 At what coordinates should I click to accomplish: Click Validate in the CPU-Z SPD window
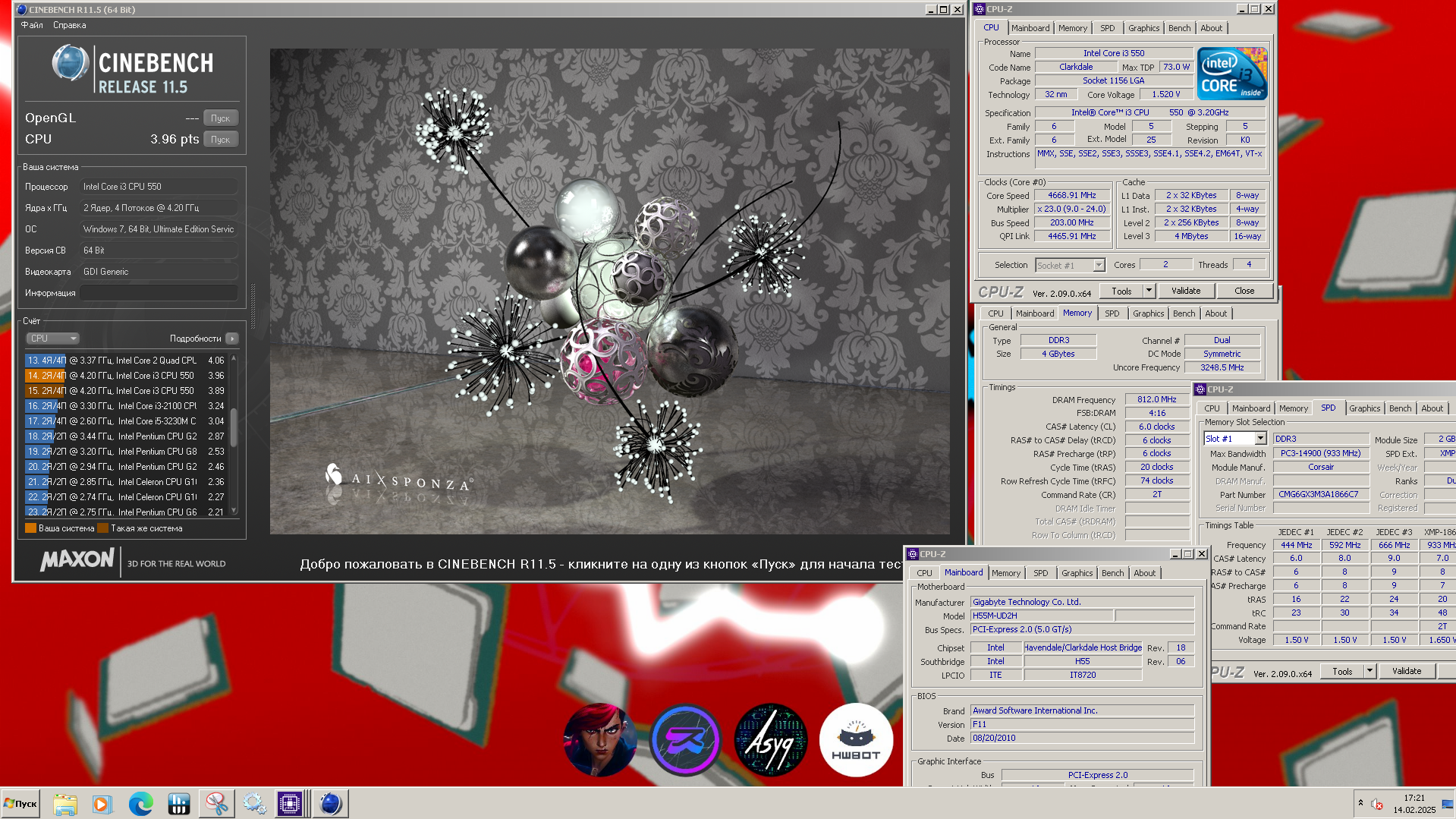point(1407,671)
